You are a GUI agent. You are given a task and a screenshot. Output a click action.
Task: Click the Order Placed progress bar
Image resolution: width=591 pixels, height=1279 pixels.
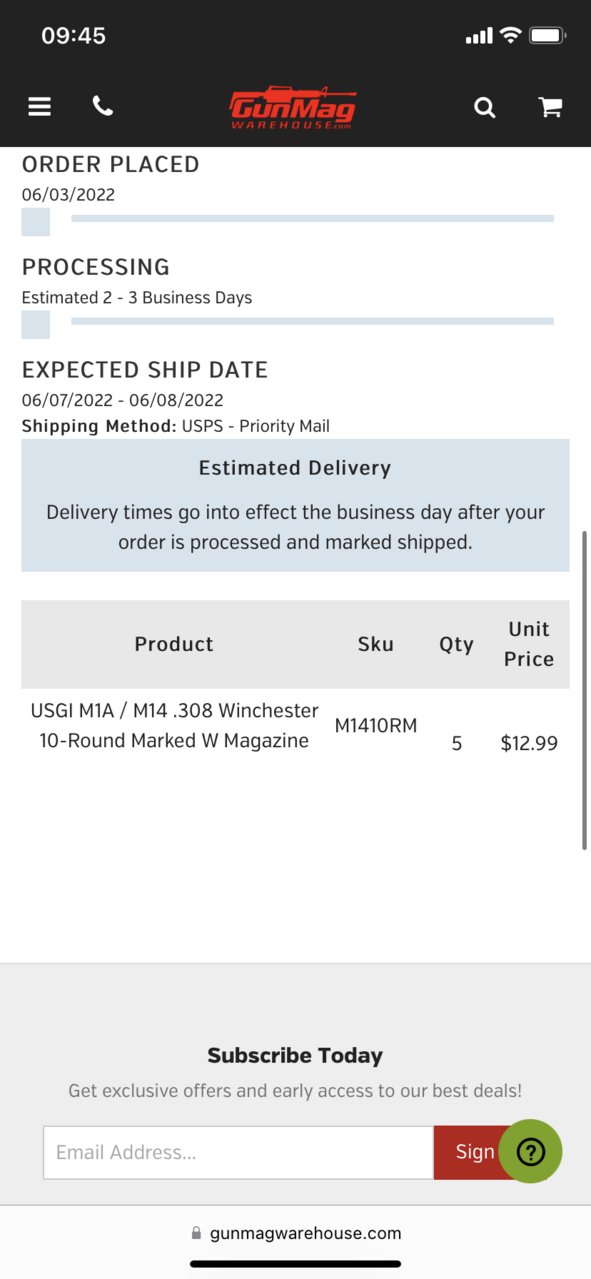[x=312, y=218]
